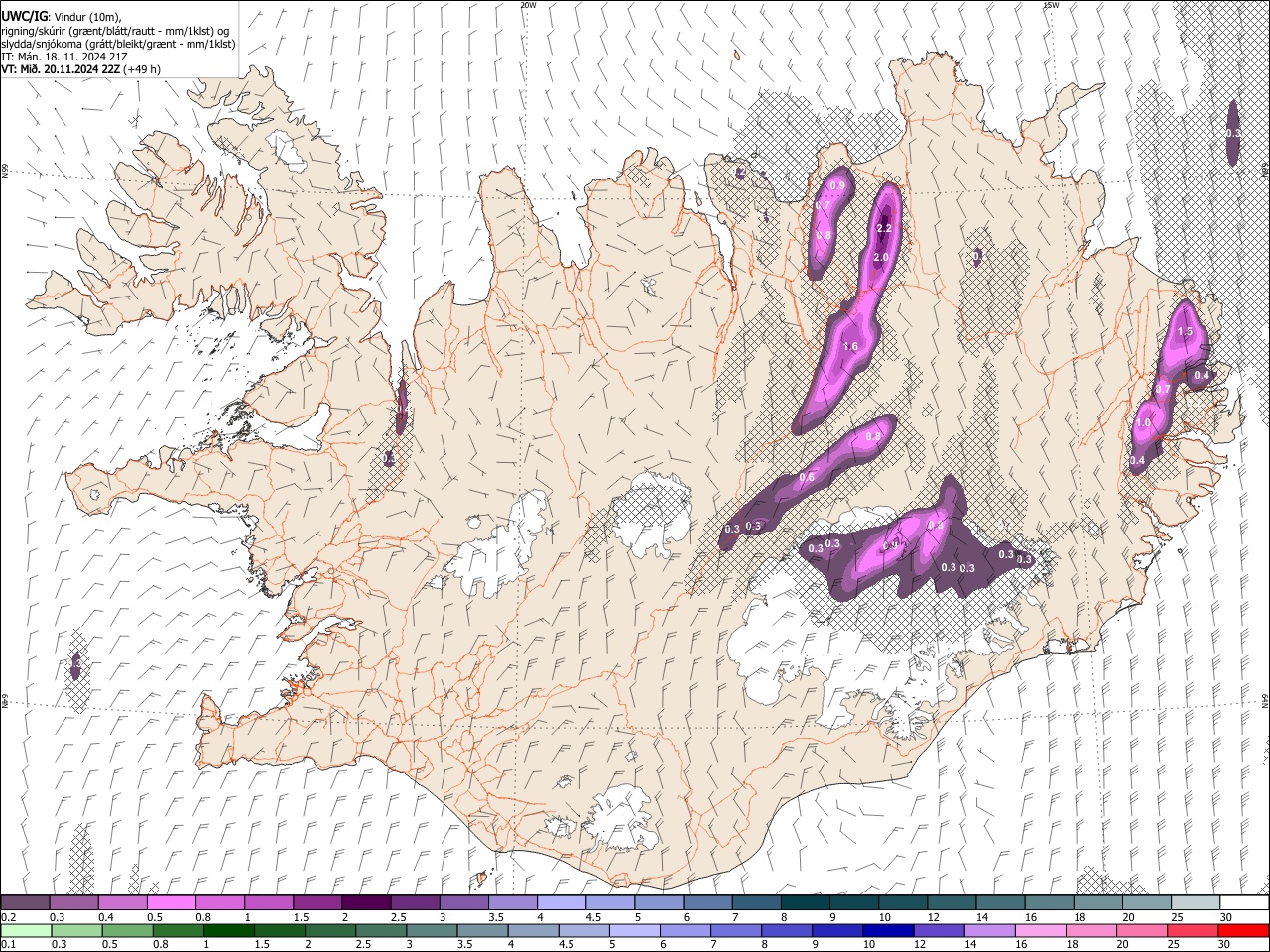Click upper legend swatch between 0.2 and 0.3
Image resolution: width=1270 pixels, height=952 pixels.
click(25, 902)
